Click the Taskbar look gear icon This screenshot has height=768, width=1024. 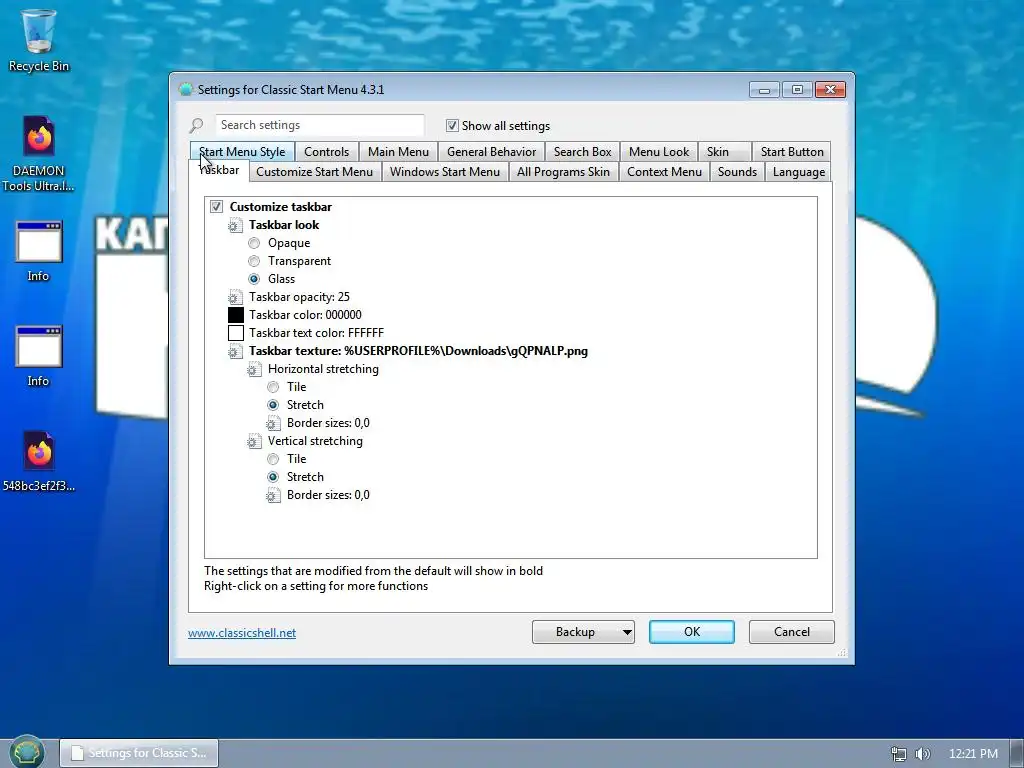click(x=235, y=225)
